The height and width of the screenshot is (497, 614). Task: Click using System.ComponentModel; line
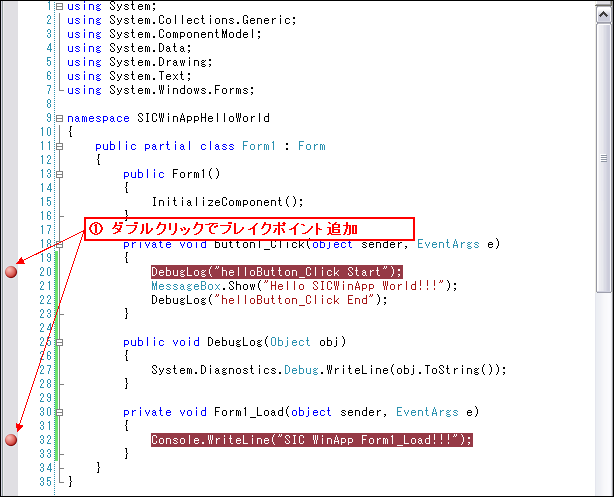click(x=164, y=34)
